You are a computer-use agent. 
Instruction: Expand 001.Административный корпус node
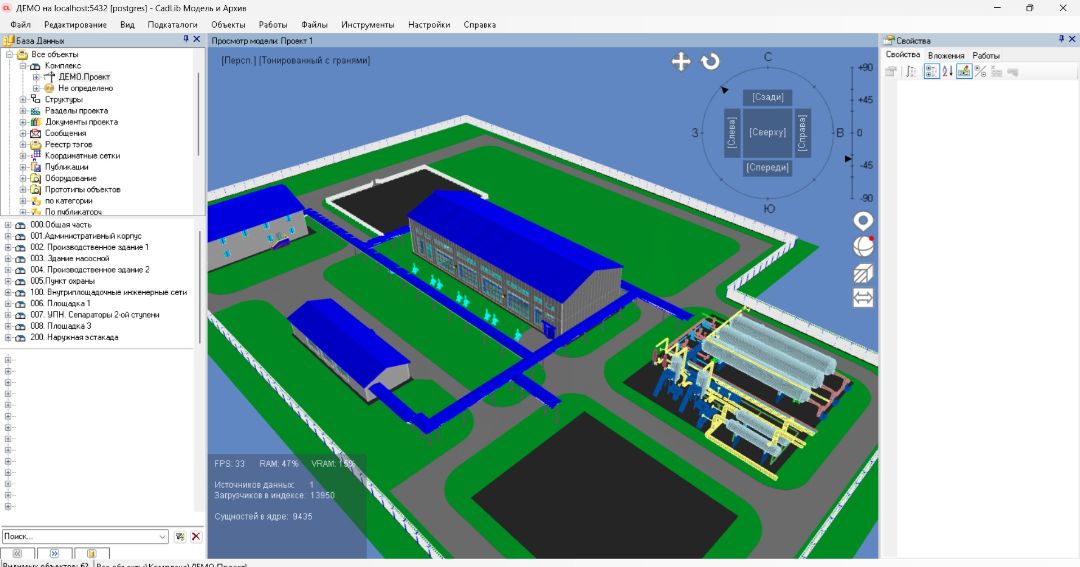point(8,236)
